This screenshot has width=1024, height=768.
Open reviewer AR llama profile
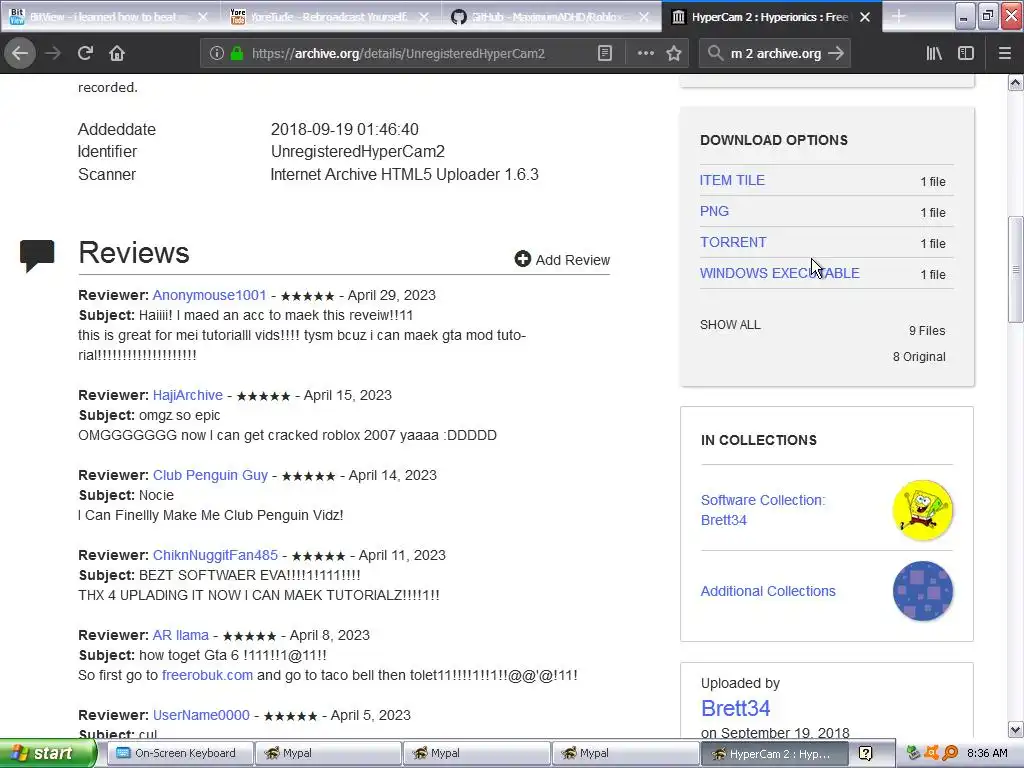click(180, 635)
